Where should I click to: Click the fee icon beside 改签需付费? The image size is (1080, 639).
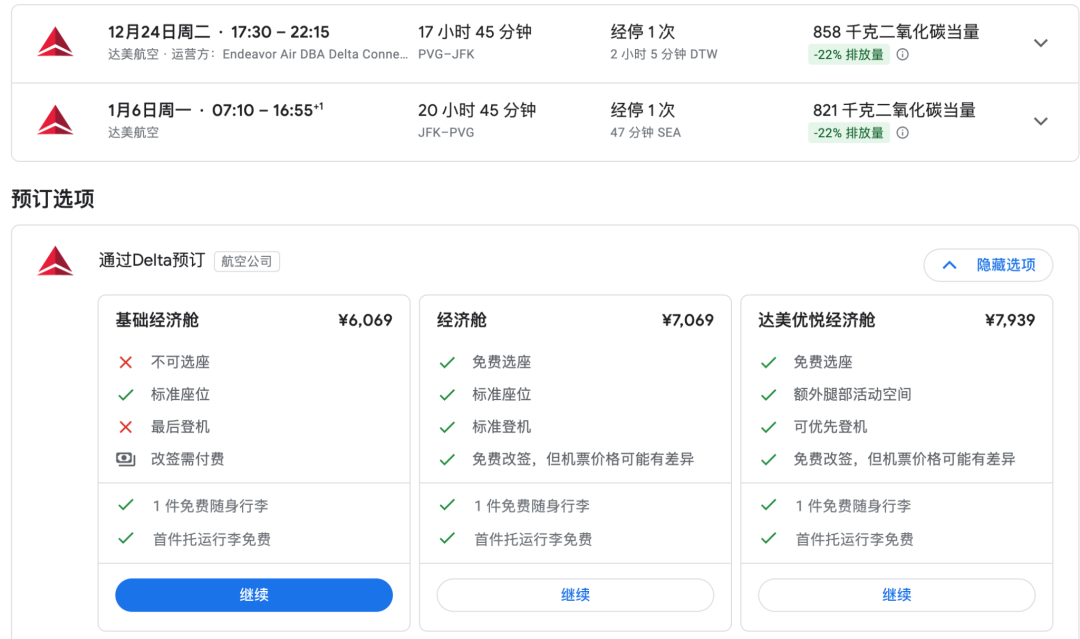125,459
